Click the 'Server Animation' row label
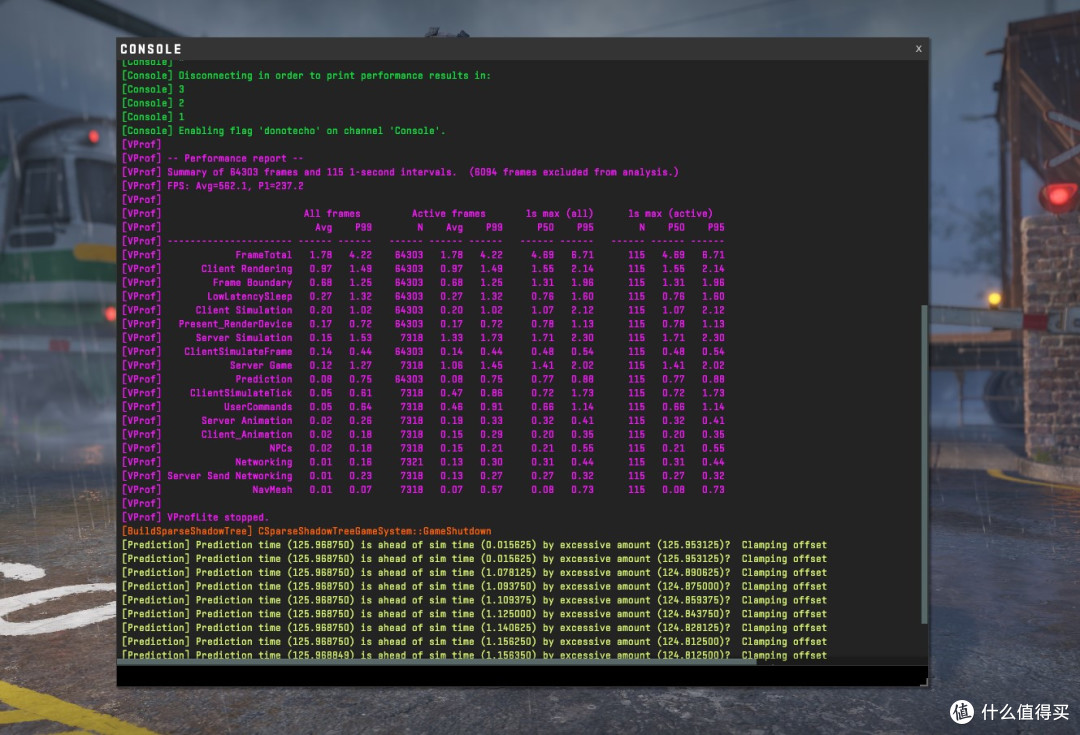 click(247, 420)
